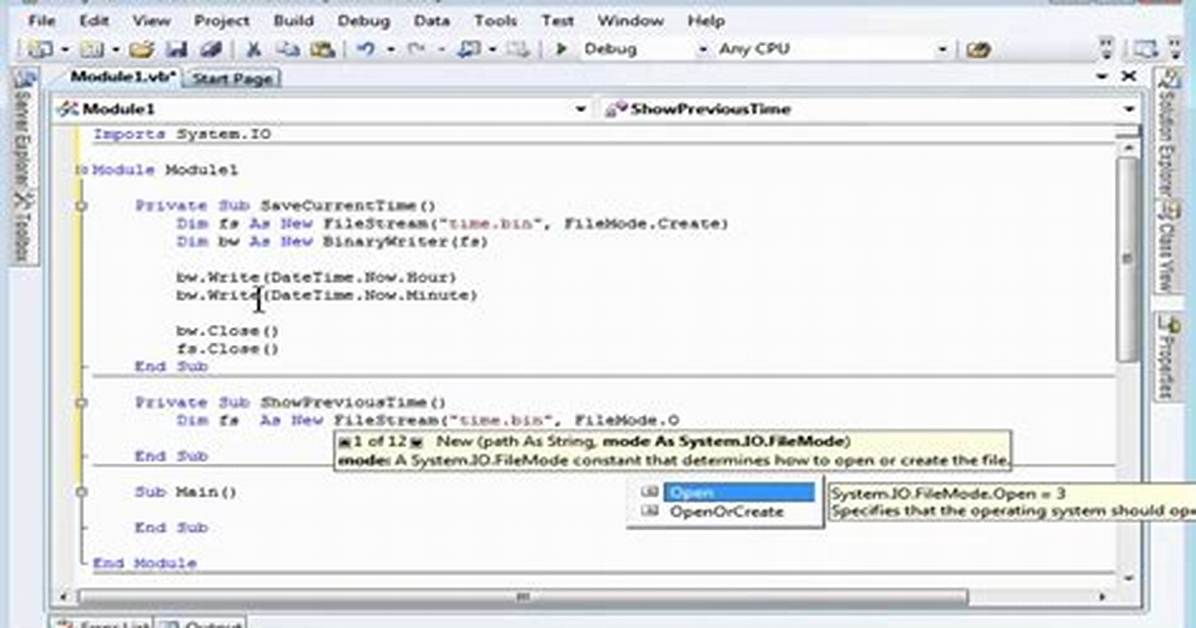Collapse the SaveCurrentTime sub outline
Screen dimensions: 1196x628
pyautogui.click(x=82, y=206)
